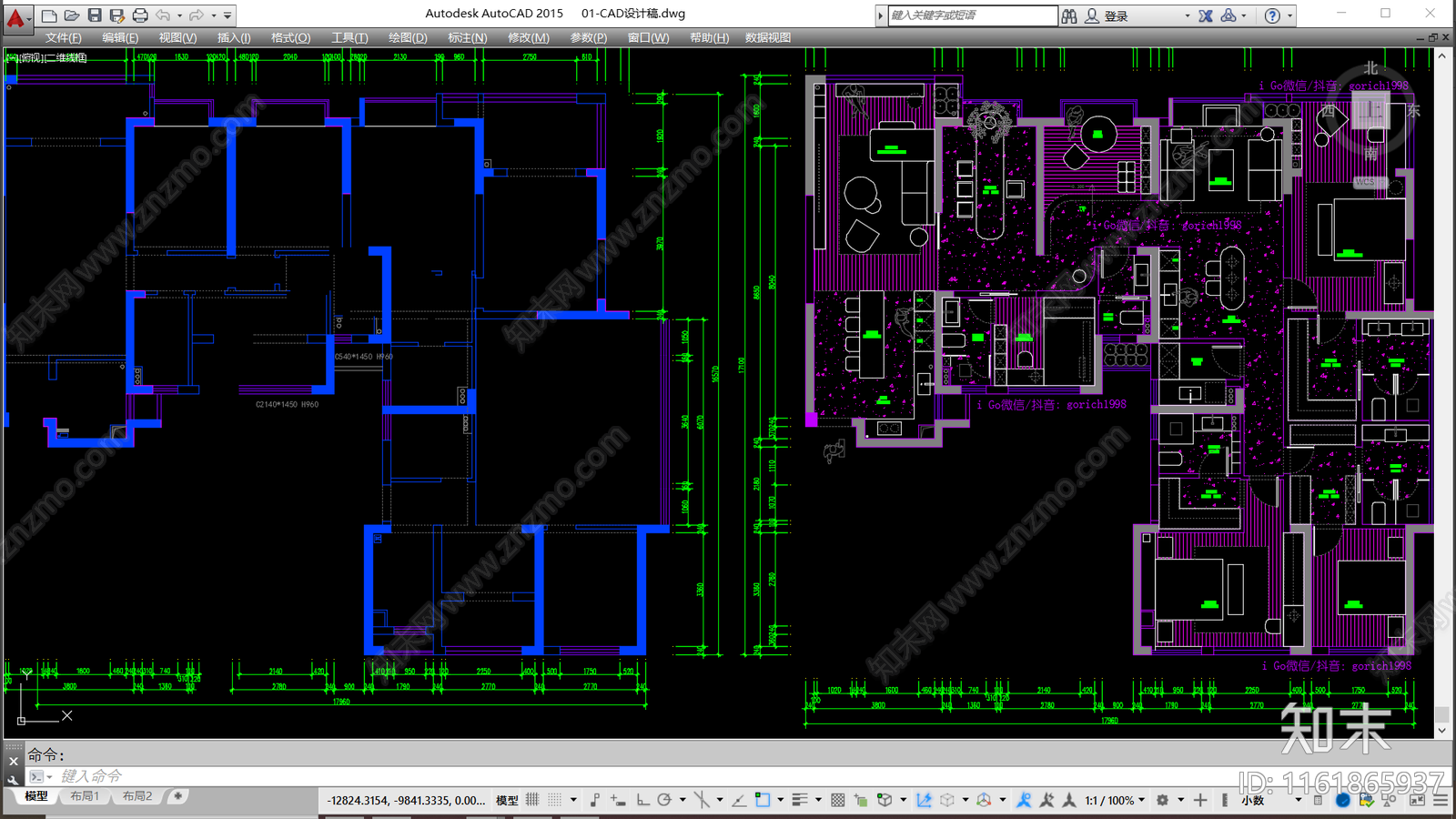Open Autodesk Exchange Apps X icon

click(1205, 15)
